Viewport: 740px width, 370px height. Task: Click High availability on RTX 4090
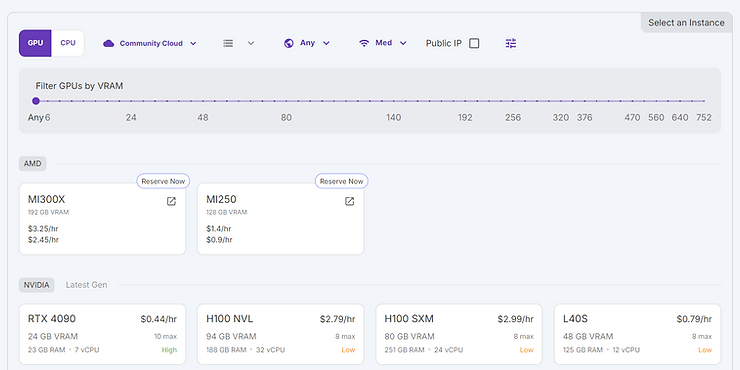tap(169, 350)
